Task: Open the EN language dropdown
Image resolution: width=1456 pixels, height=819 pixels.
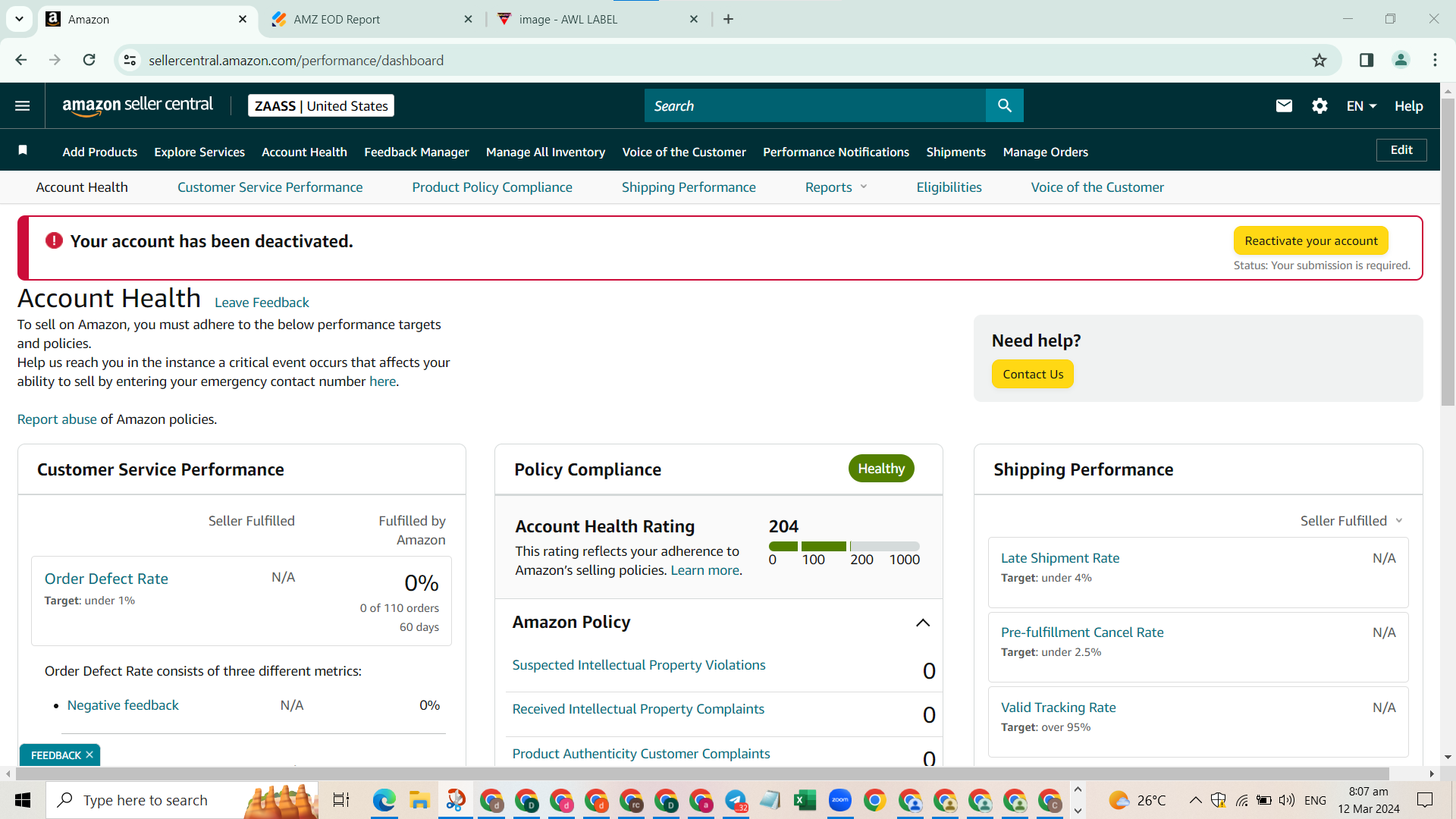Action: (1361, 106)
